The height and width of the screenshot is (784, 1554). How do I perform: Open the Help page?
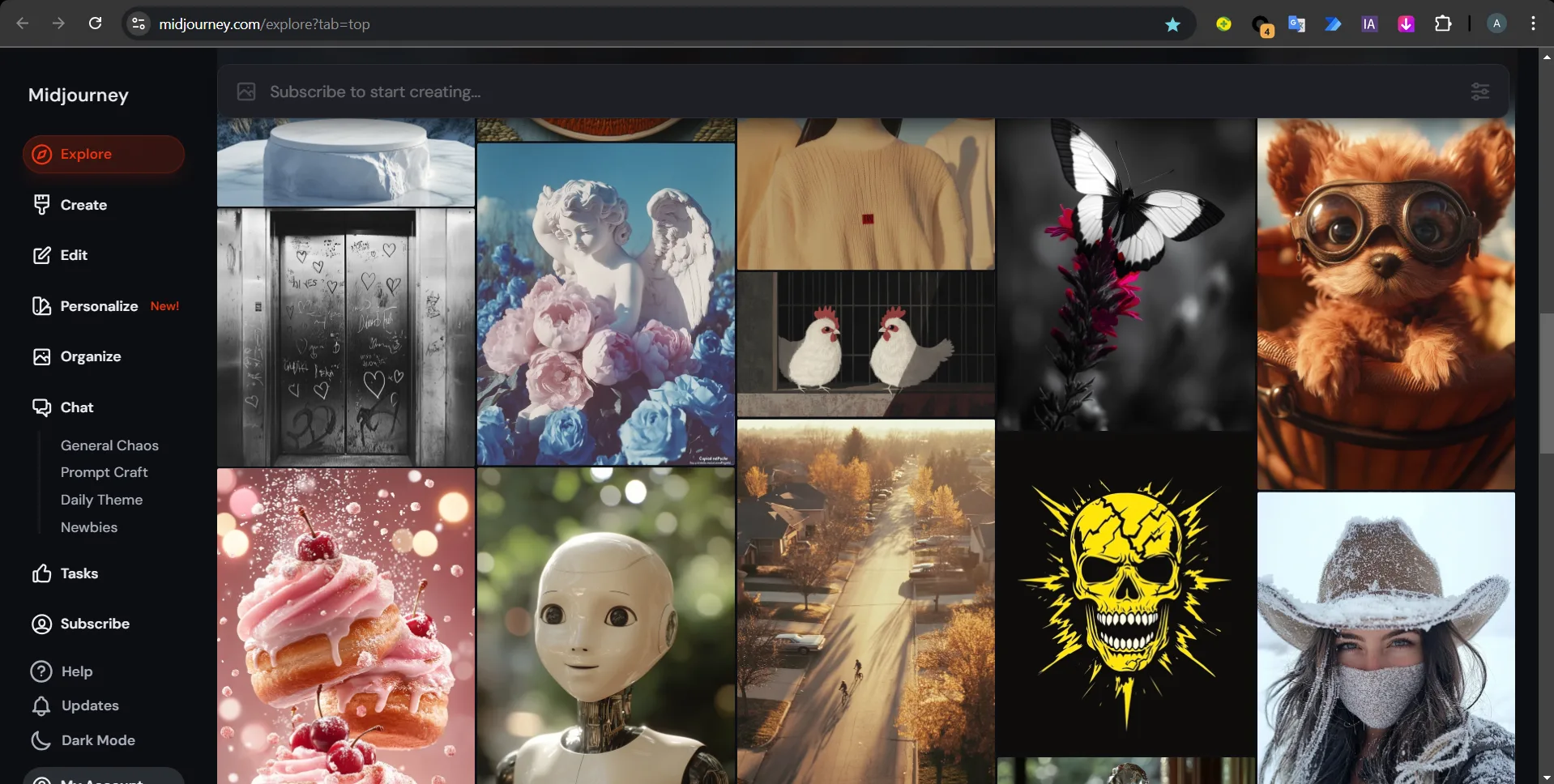pos(76,671)
